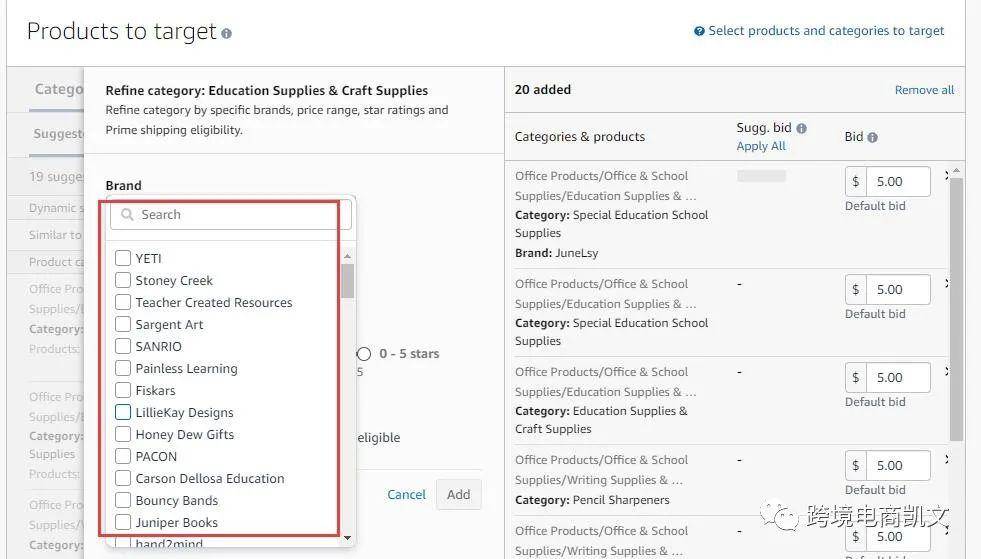The width and height of the screenshot is (981, 559).
Task: Select the LillieKay Designs checkbox
Action: click(x=123, y=412)
